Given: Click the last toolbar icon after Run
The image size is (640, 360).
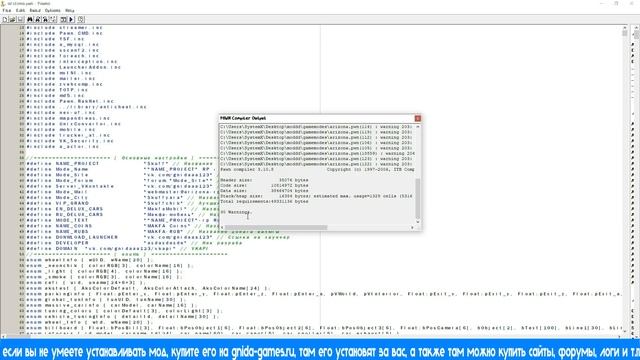Looking at the screenshot, I should (81, 19).
